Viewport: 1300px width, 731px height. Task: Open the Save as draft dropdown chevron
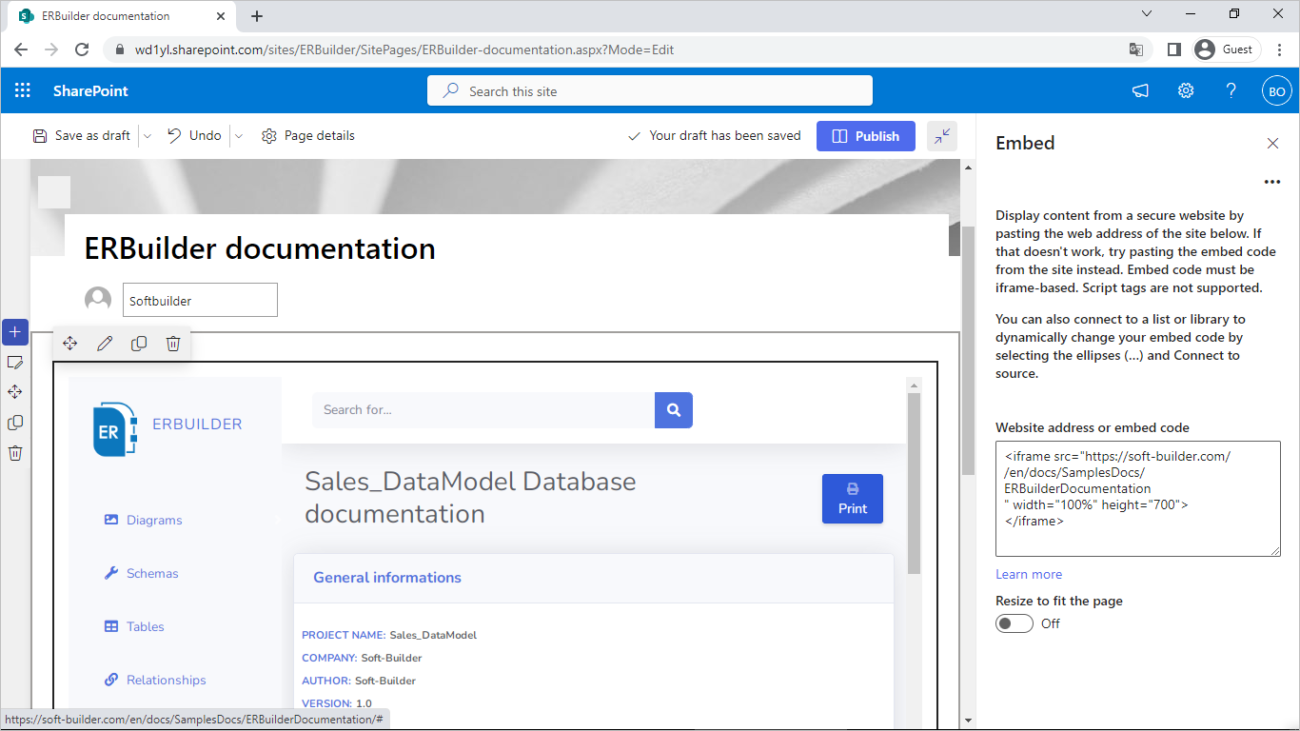pyautogui.click(x=146, y=135)
